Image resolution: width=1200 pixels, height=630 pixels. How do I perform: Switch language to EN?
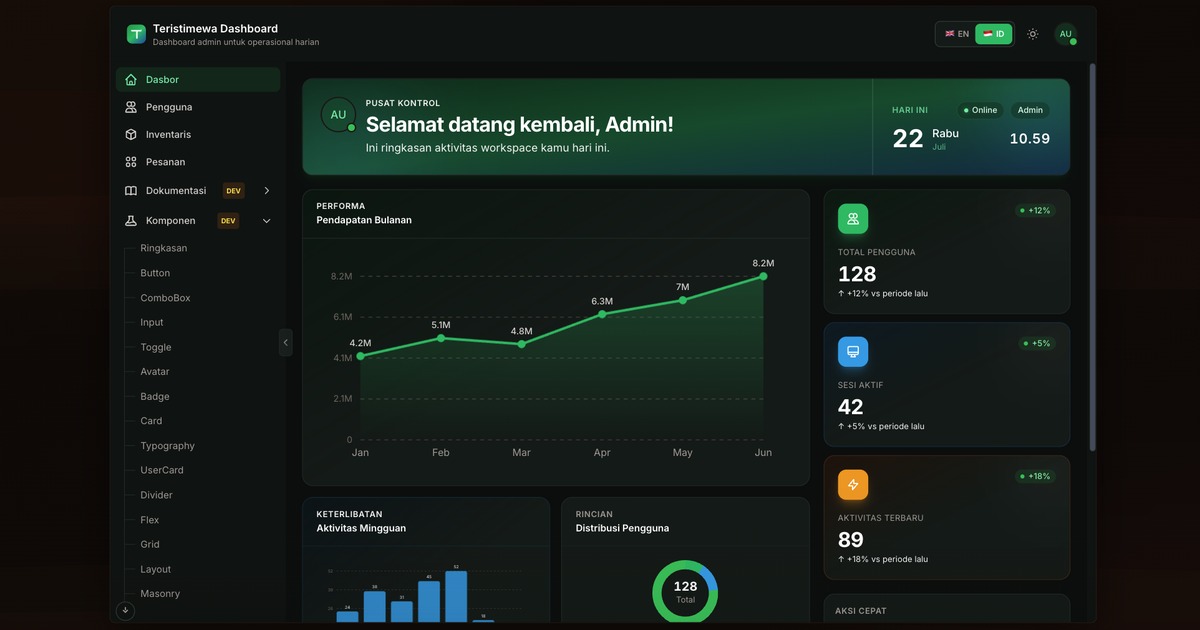coord(957,34)
